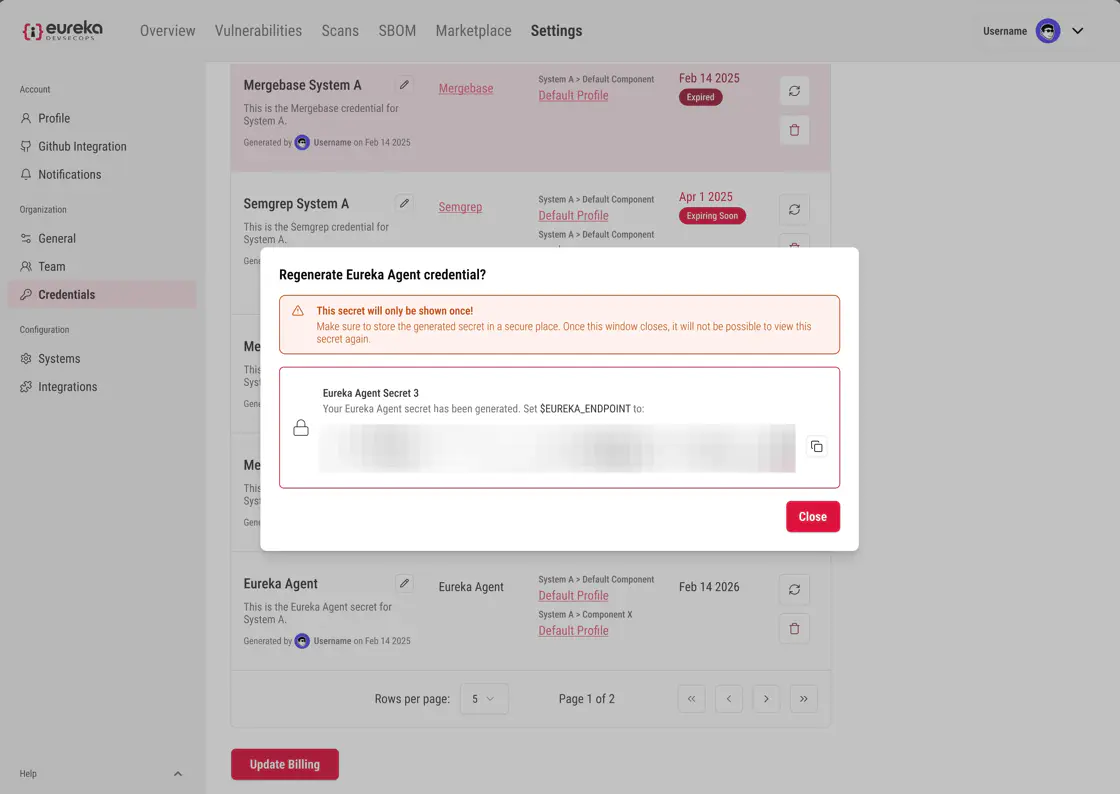Delete the Mergebase System A credential
This screenshot has height=794, width=1120.
coord(794,130)
